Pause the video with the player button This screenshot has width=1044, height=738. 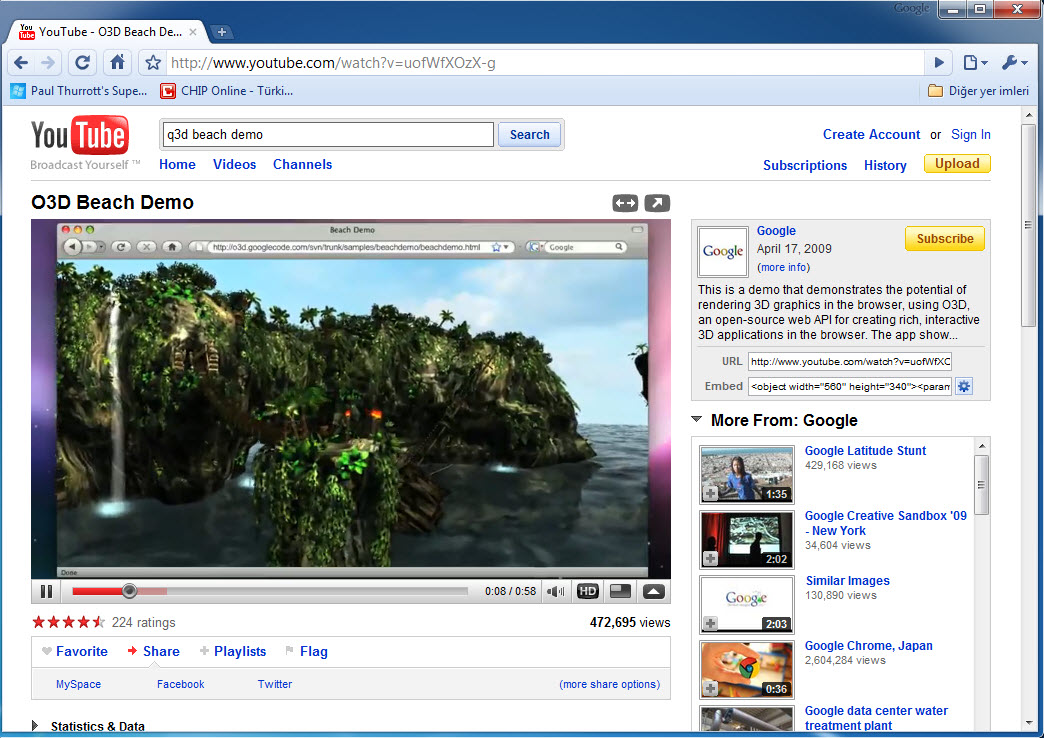[x=46, y=591]
